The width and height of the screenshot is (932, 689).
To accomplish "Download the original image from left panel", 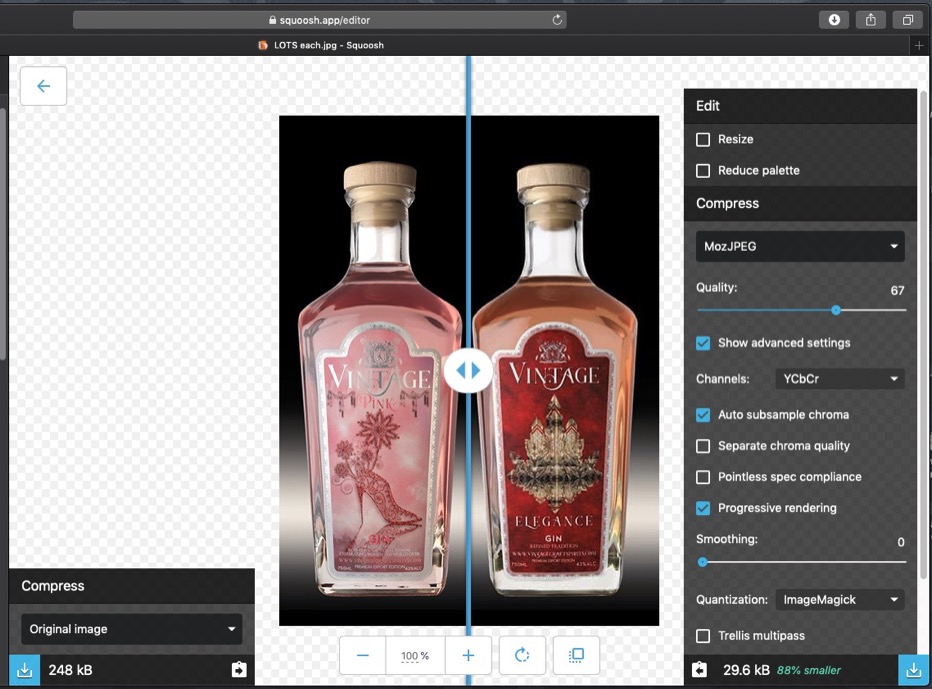I will click(25, 670).
